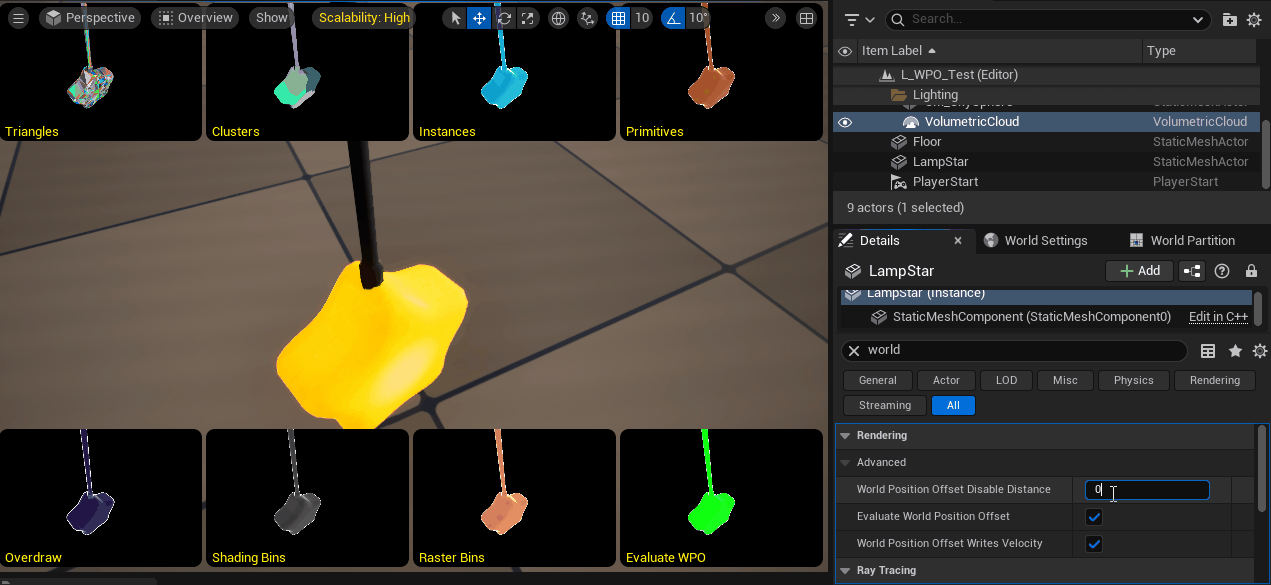
Task: Show only favorite properties star icon
Action: pos(1235,351)
